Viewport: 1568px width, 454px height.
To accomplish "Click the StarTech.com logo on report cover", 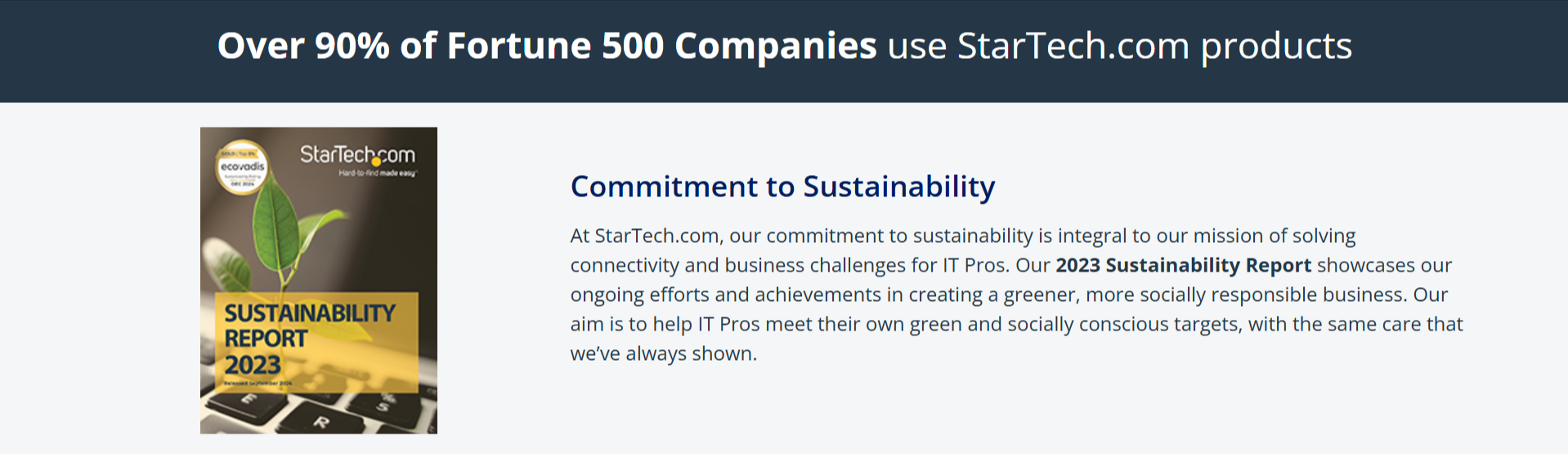I will click(357, 155).
